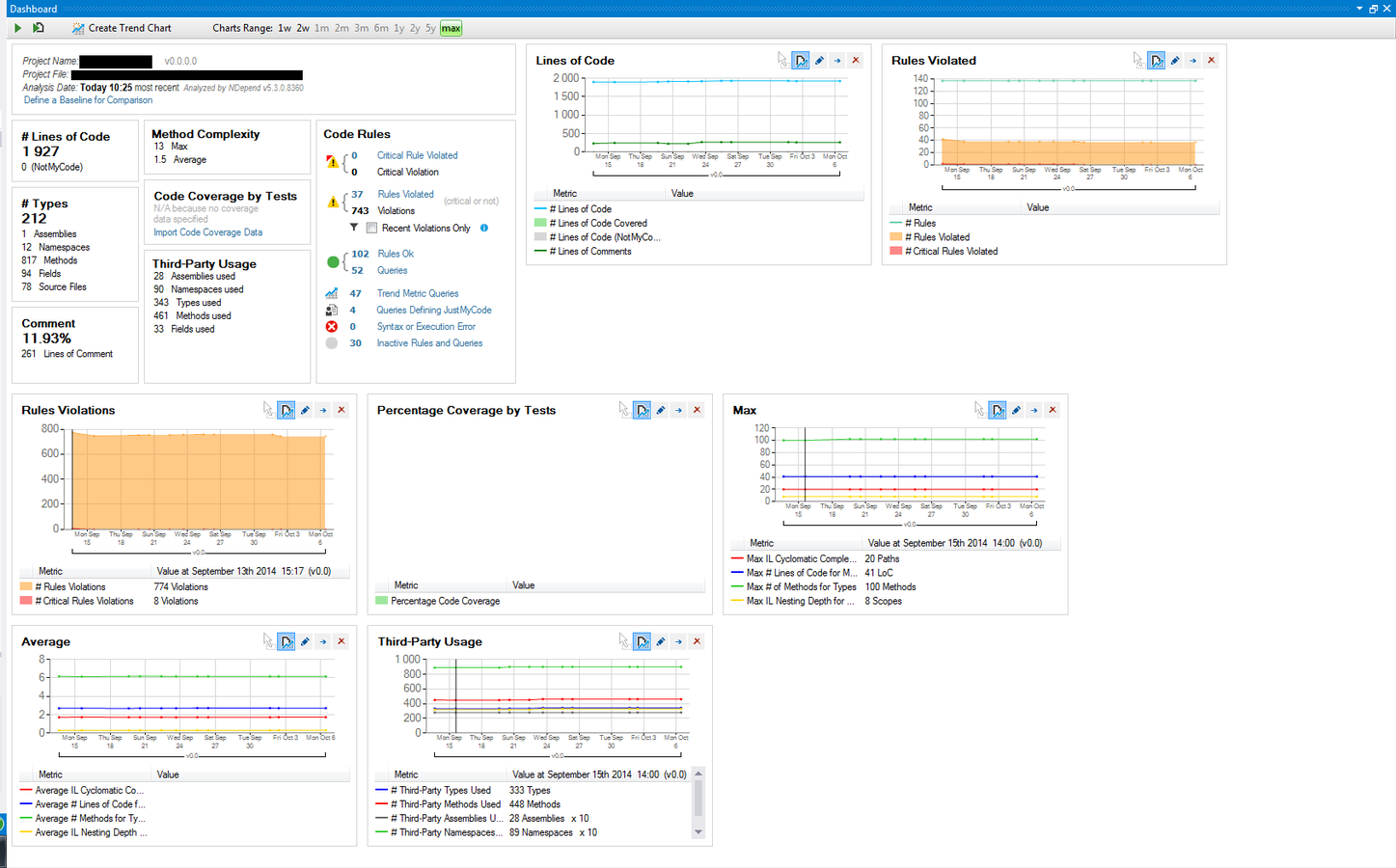Click the red Syntax or Execution Error icon
Image resolution: width=1396 pixels, height=868 pixels.
[332, 327]
